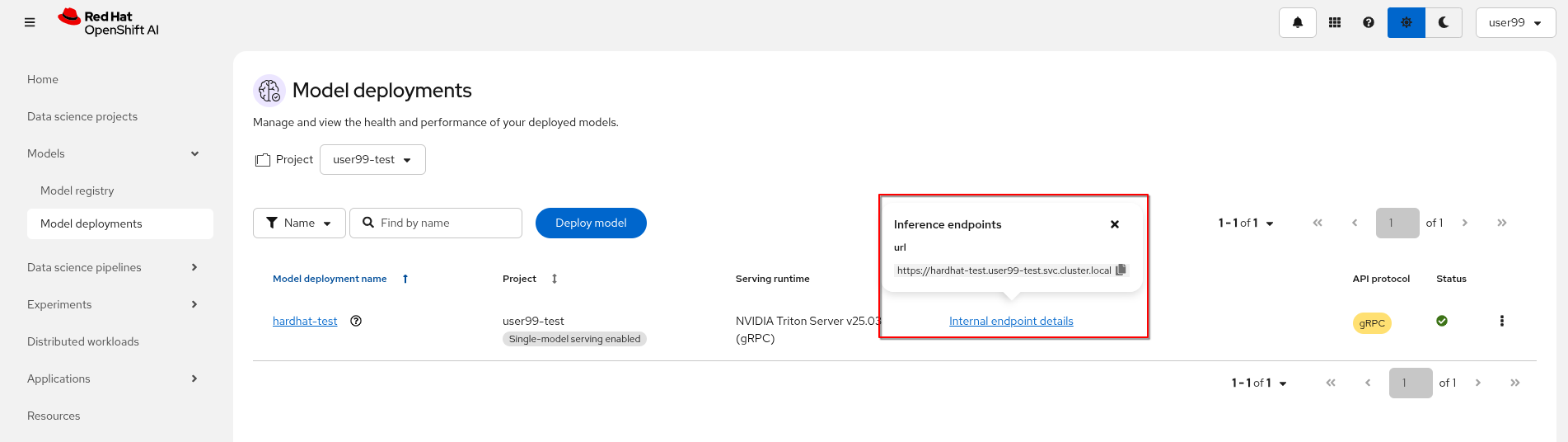Click the API protocol column header
Screen dimensions: 1568x442
coord(1381,279)
